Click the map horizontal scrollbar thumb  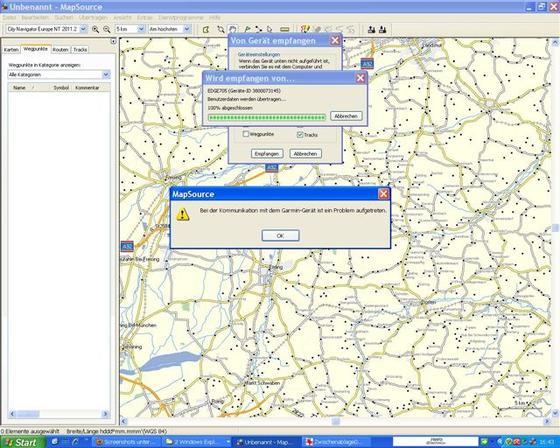(x=336, y=422)
